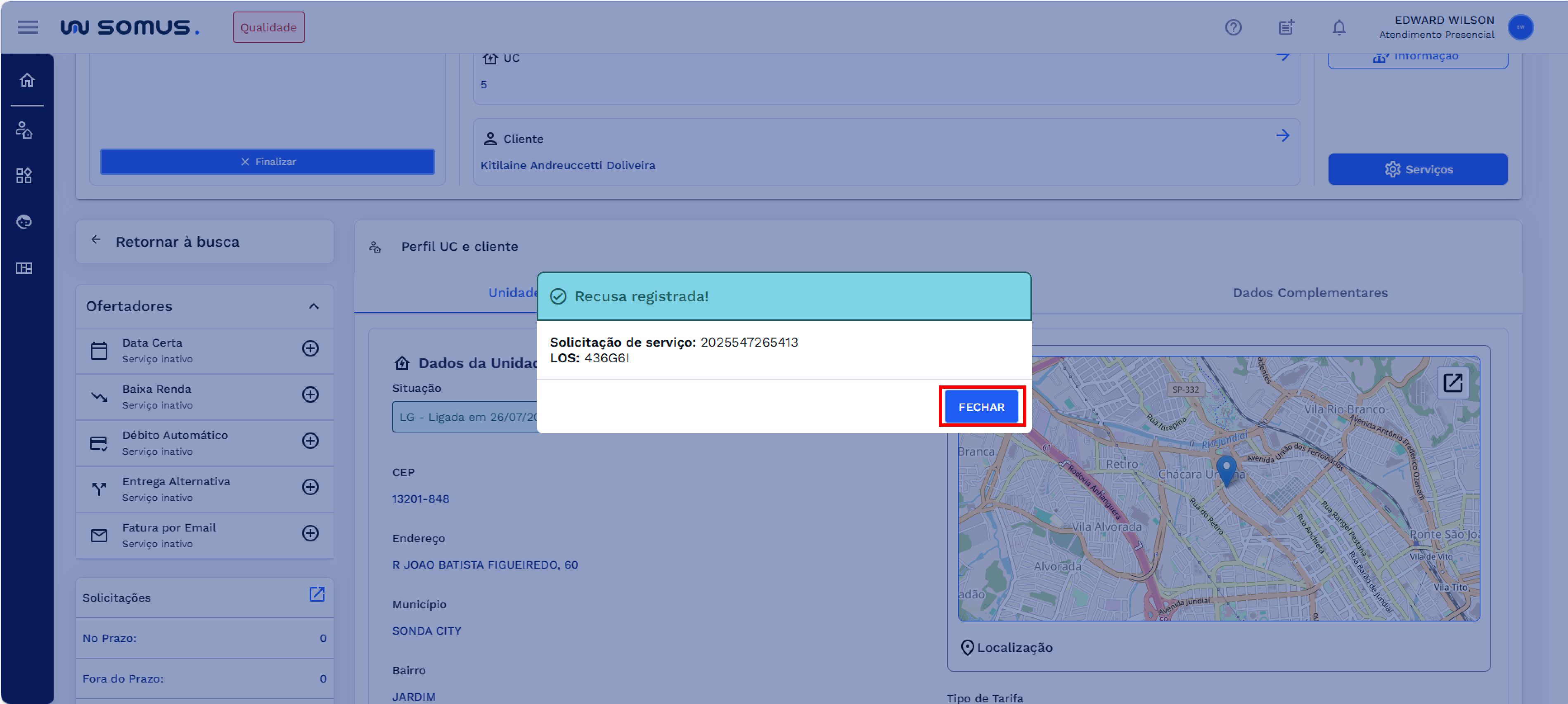Click the sidebar table view icon
This screenshot has height=704, width=1568.
coord(24,268)
